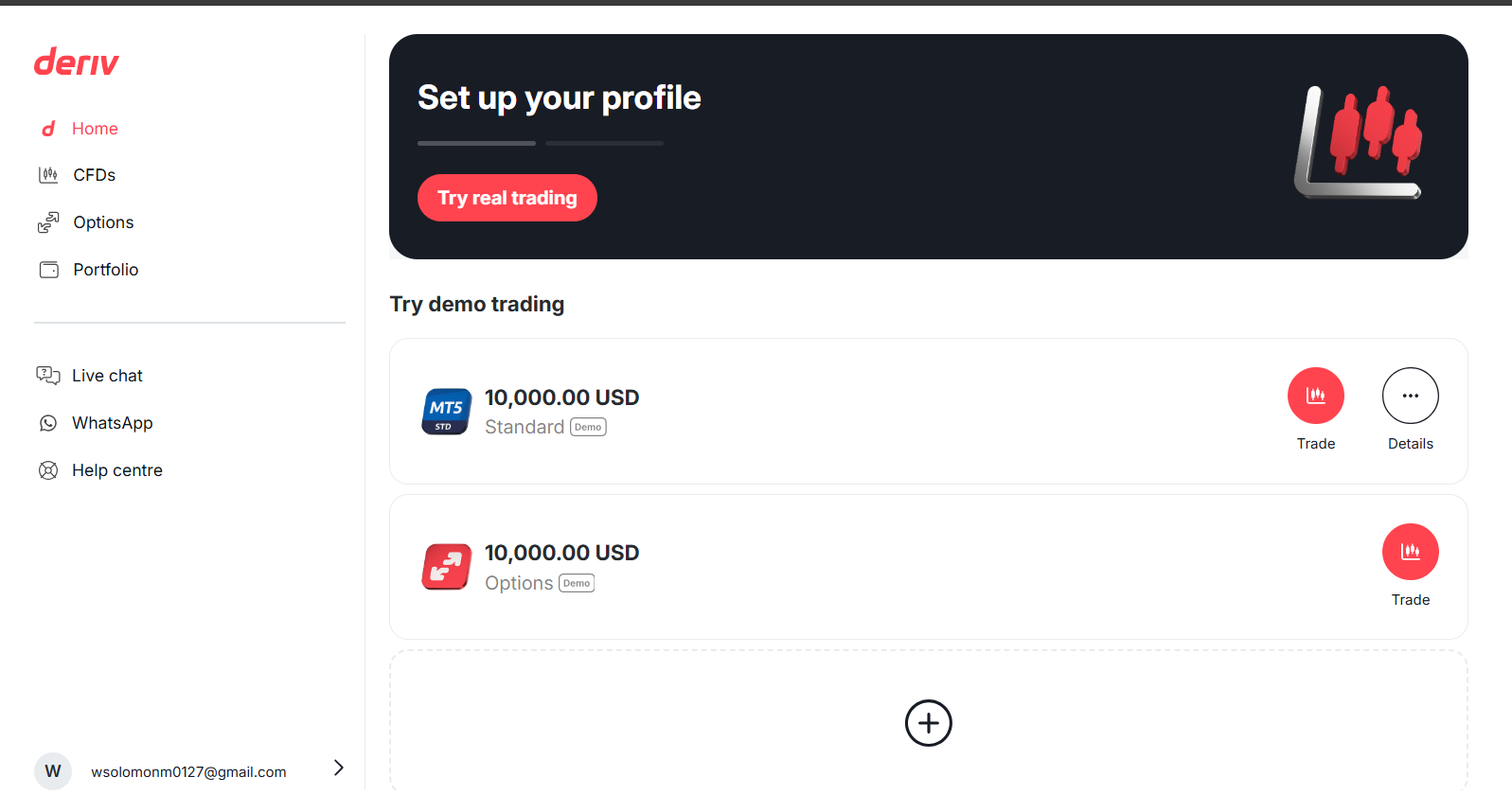The image size is (1512, 812).
Task: Trade on the Options demo account
Action: click(x=1411, y=552)
